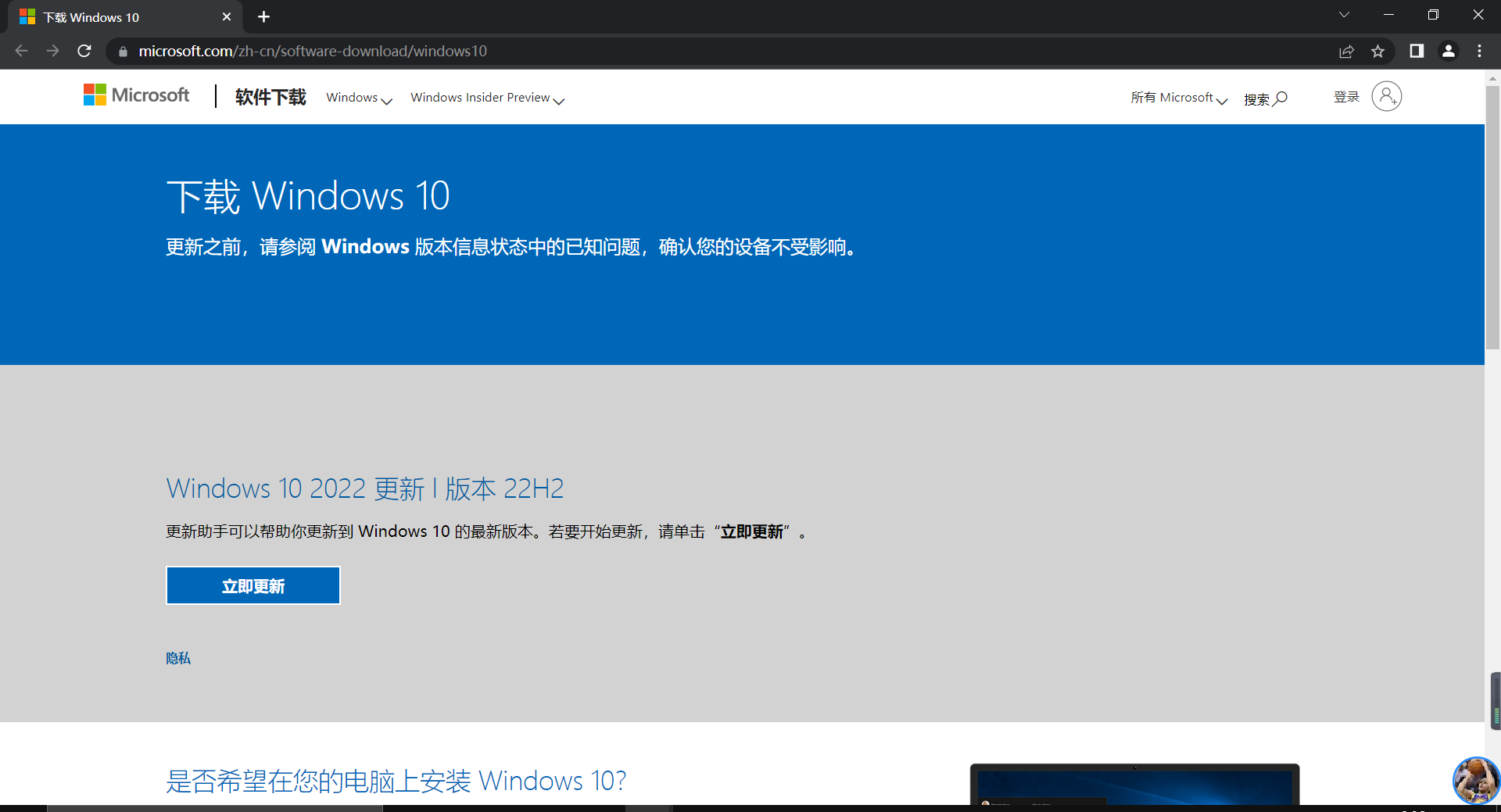This screenshot has width=1501, height=812.
Task: Click the 下载 Windows 10 title heading
Action: point(308,195)
